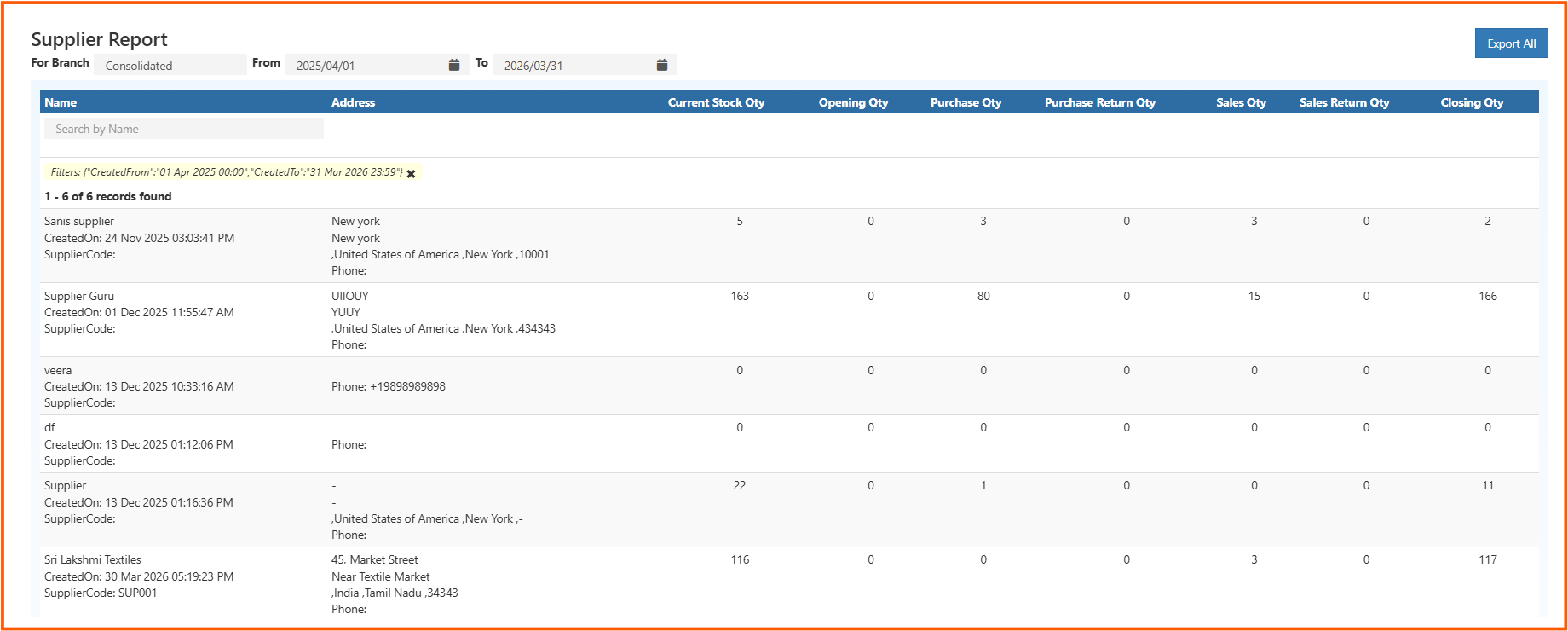Sort by the Address column header
Viewport: 1568px width, 631px height.
pyautogui.click(x=353, y=102)
